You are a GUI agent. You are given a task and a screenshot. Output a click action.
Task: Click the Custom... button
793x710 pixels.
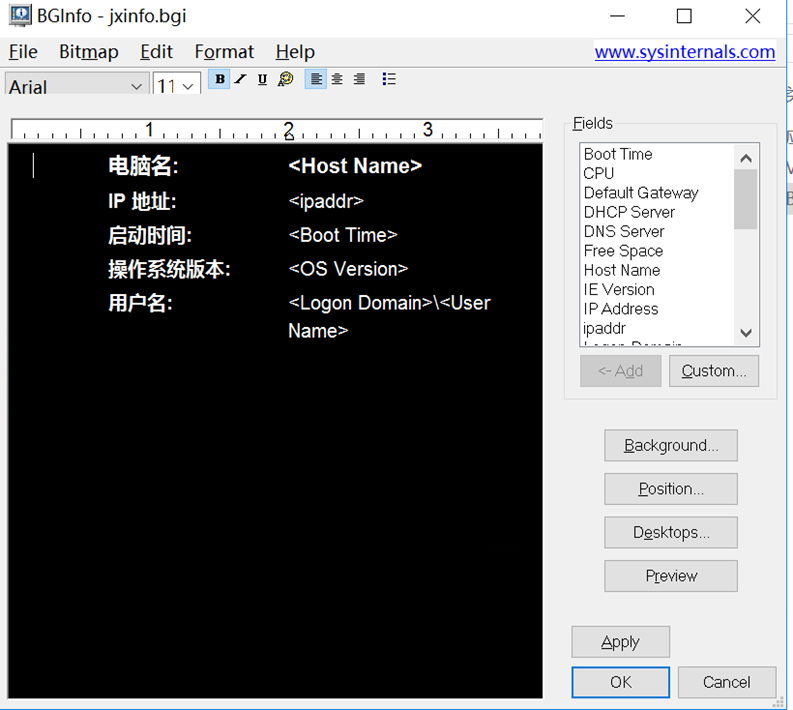pos(714,371)
